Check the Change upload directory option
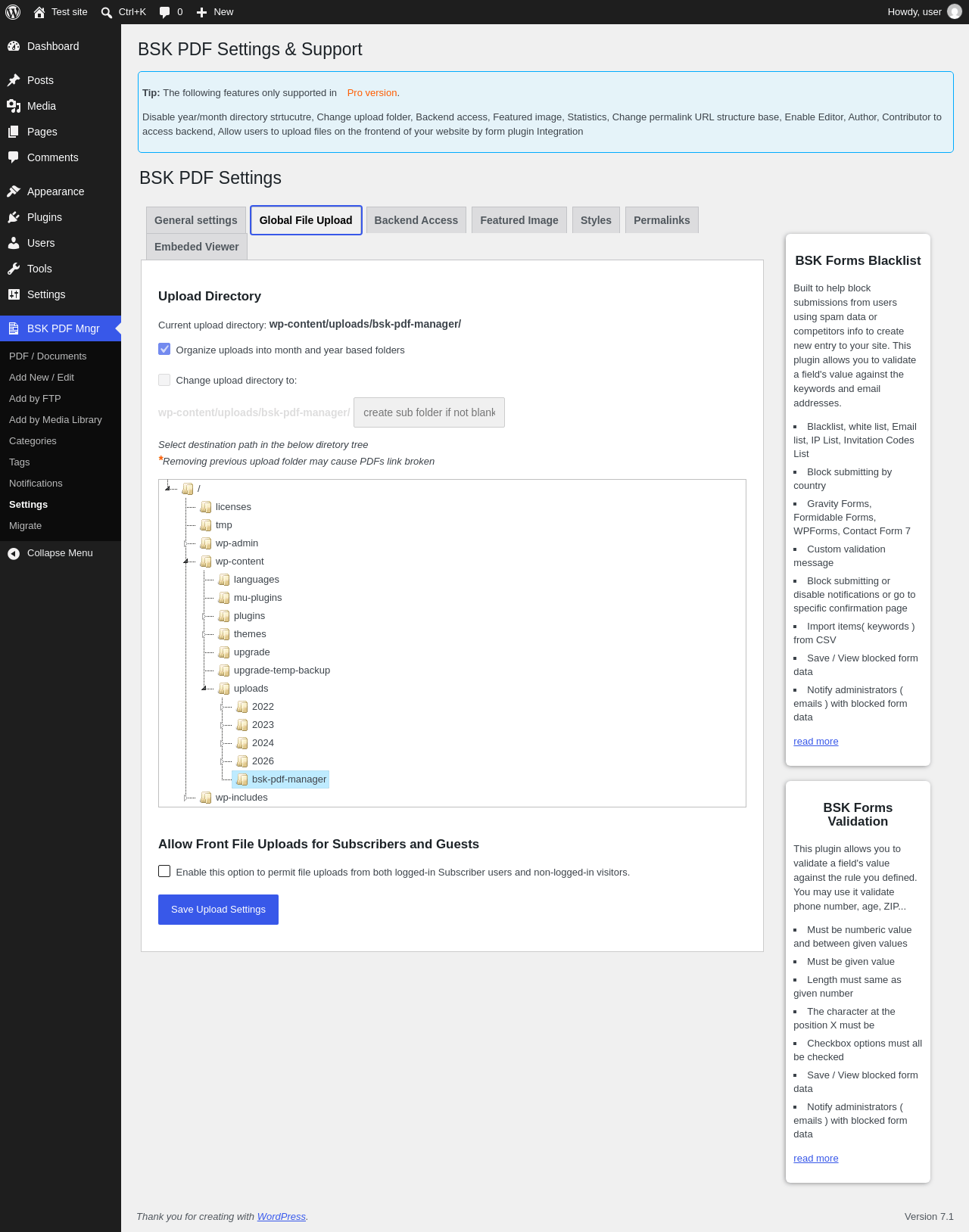 coord(164,380)
